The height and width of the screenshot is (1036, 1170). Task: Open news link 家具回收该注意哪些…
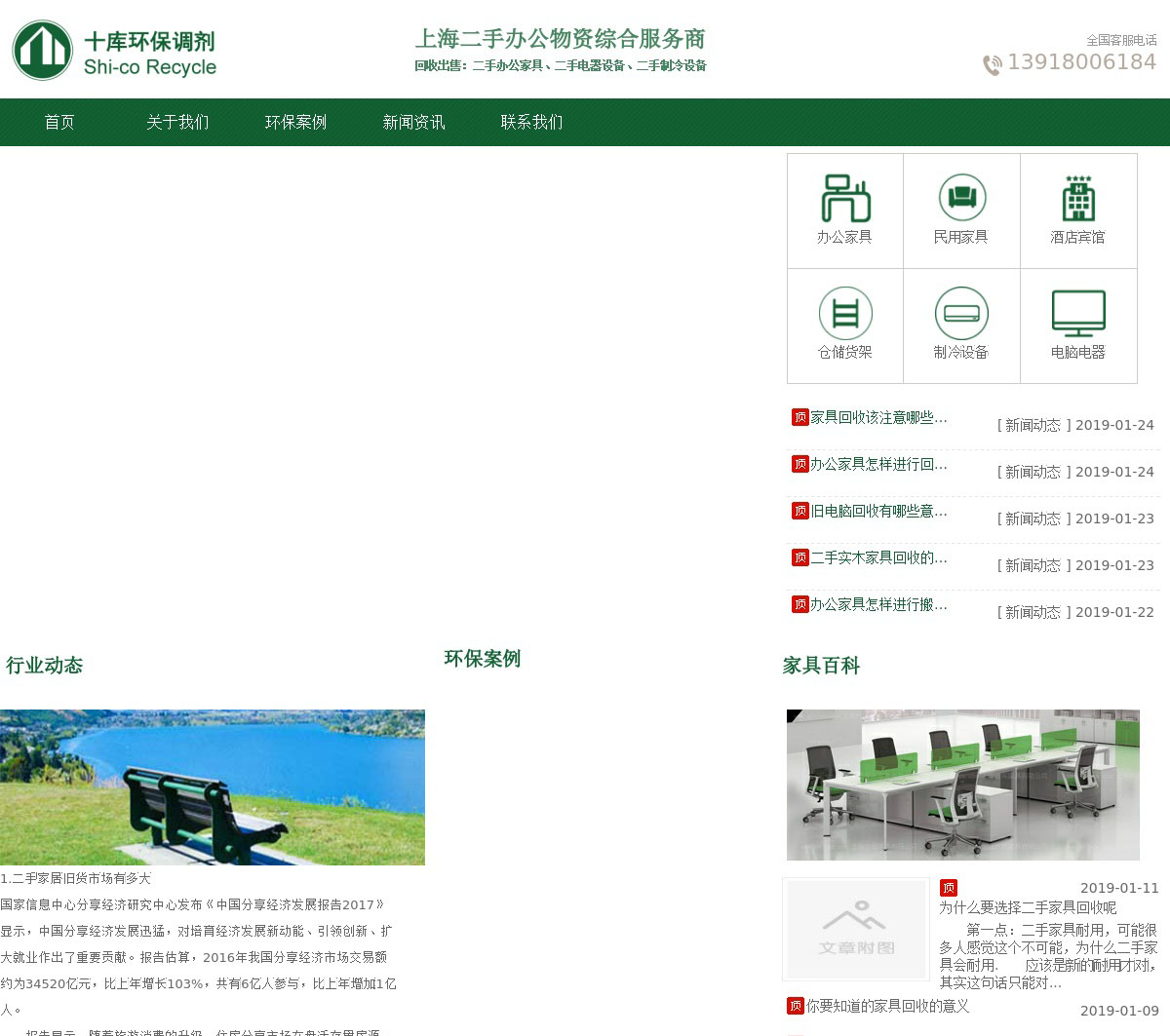coord(878,417)
